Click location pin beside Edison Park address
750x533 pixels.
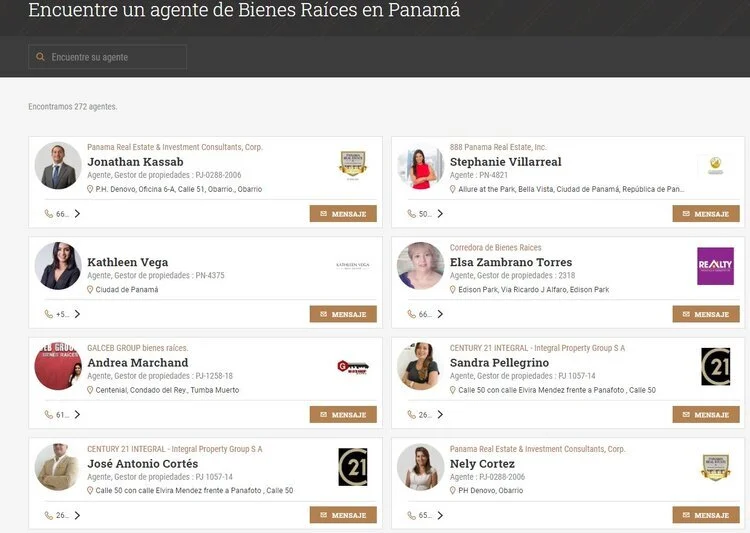pyautogui.click(x=452, y=290)
